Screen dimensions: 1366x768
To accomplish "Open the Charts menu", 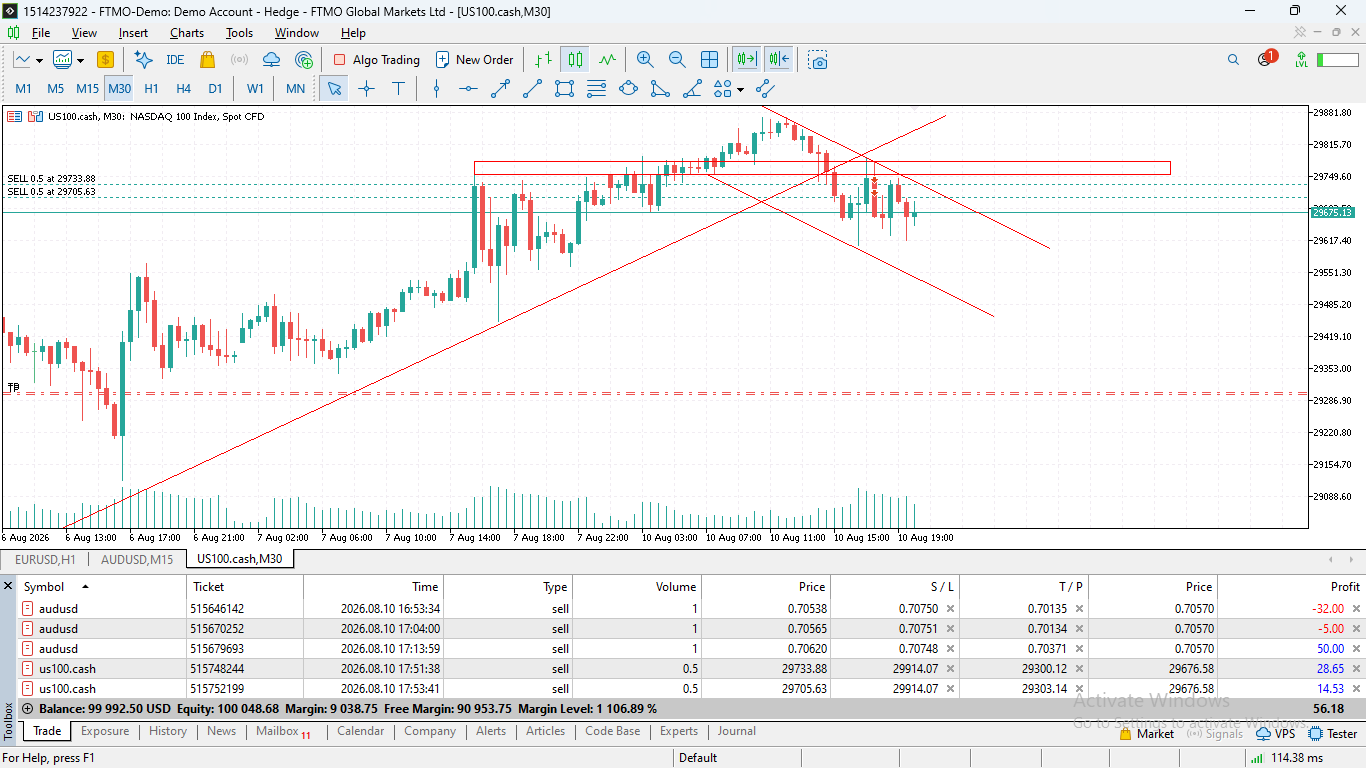I will click(x=186, y=33).
